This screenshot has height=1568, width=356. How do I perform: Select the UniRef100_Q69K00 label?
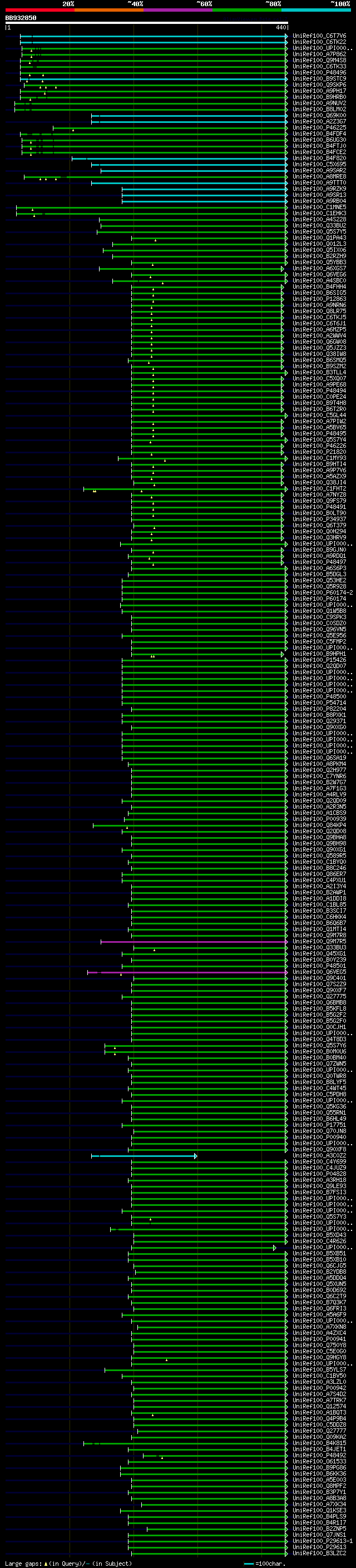pos(319,116)
